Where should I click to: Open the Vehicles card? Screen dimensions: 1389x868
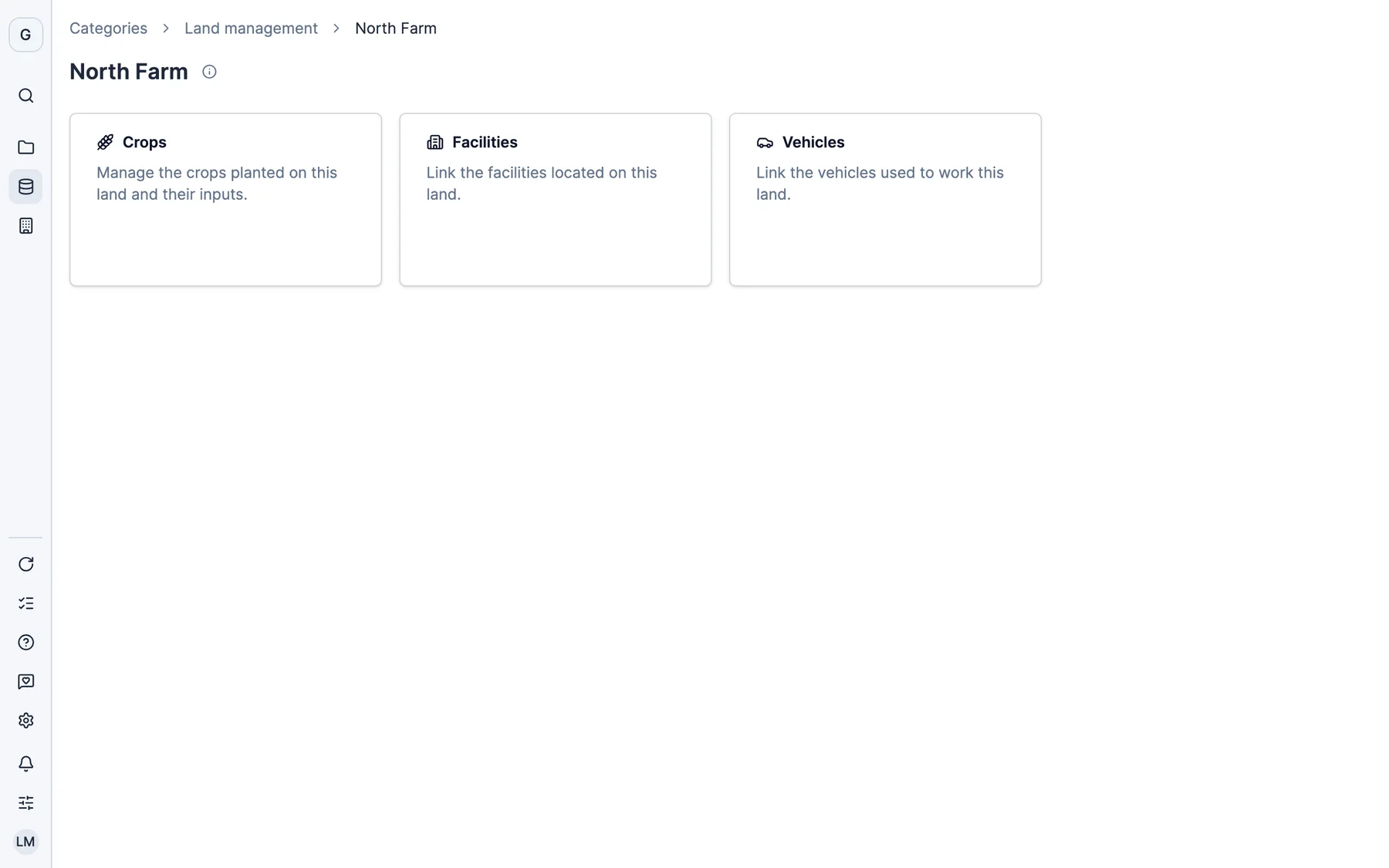coord(885,200)
